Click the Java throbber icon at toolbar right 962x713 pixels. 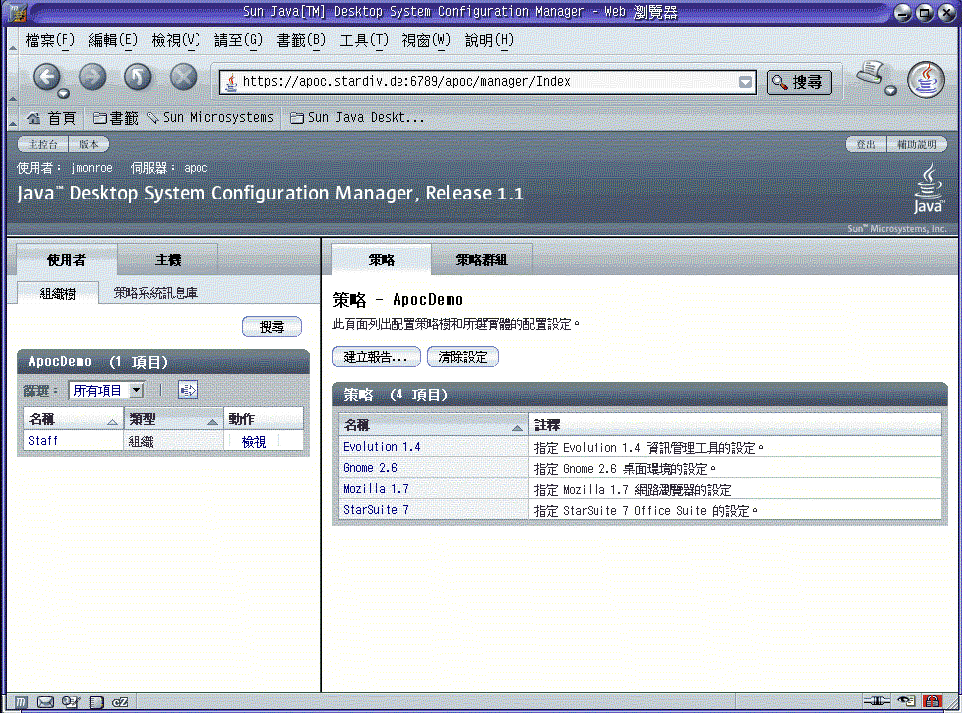tap(926, 80)
